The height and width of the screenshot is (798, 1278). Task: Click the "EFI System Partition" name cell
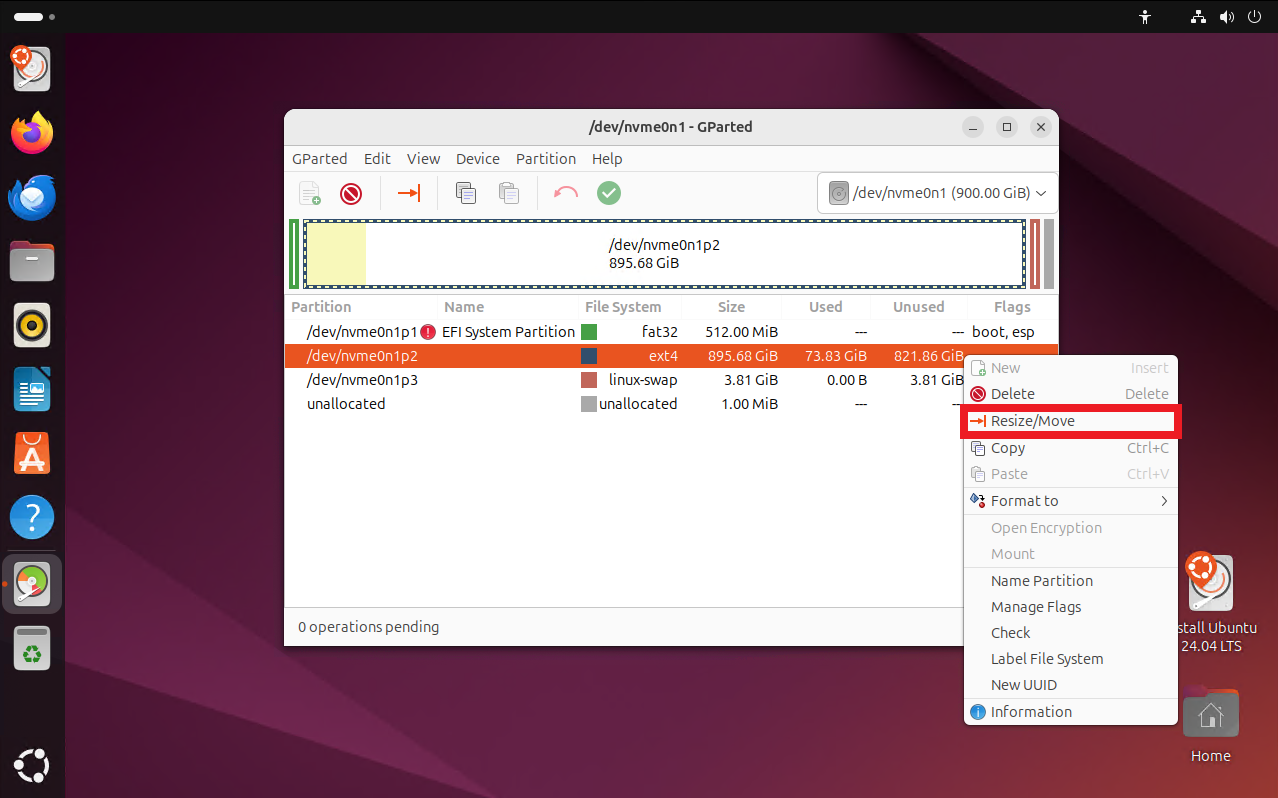pos(508,332)
